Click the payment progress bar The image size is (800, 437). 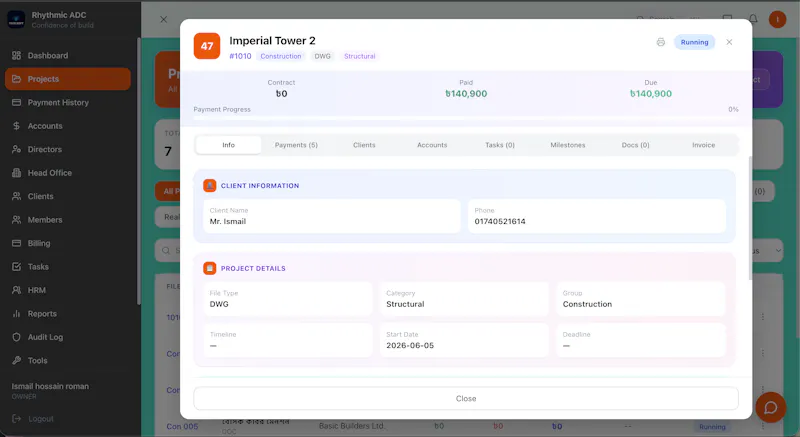[x=466, y=118]
